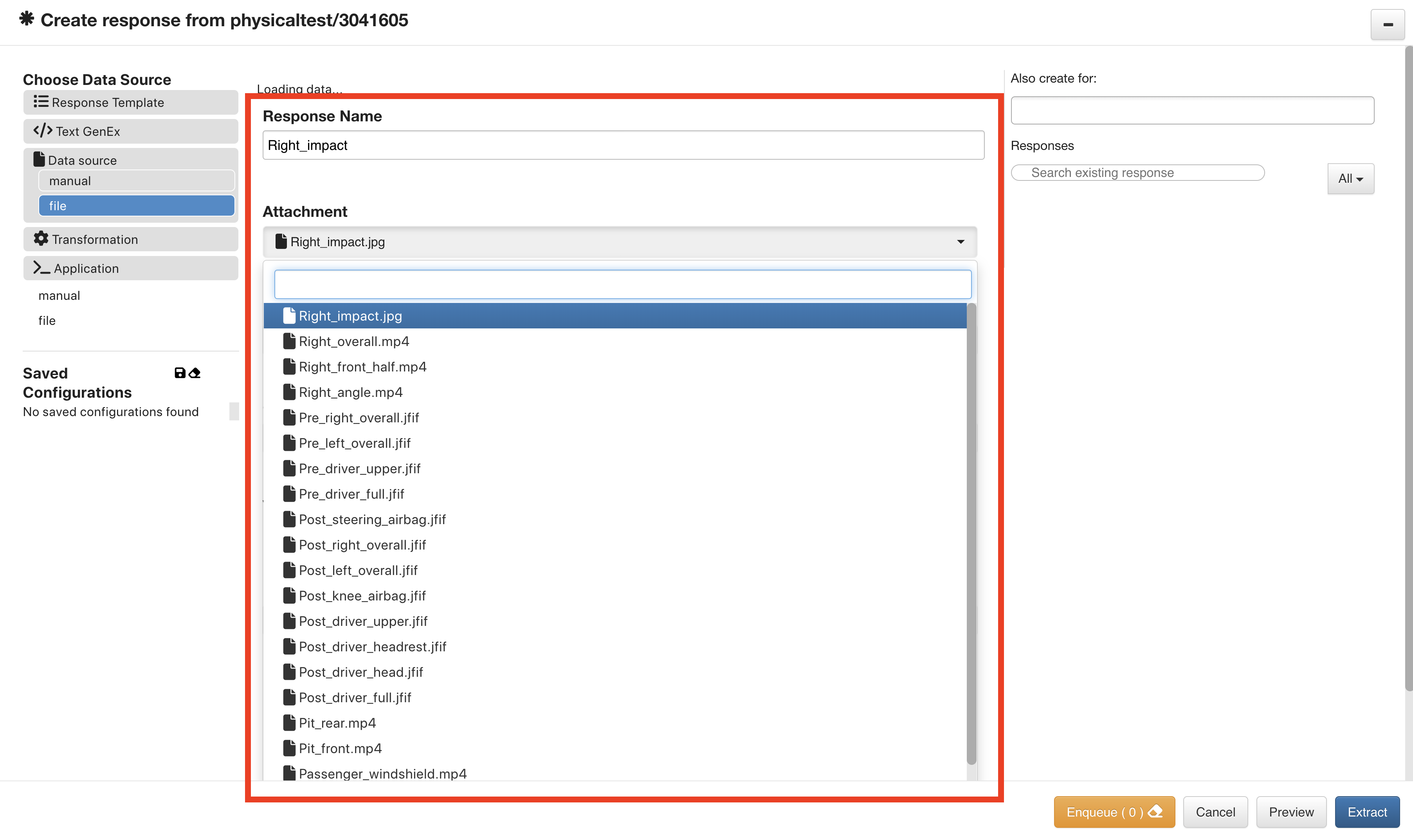Select manual under Application
This screenshot has height=840, width=1413.
tap(59, 296)
